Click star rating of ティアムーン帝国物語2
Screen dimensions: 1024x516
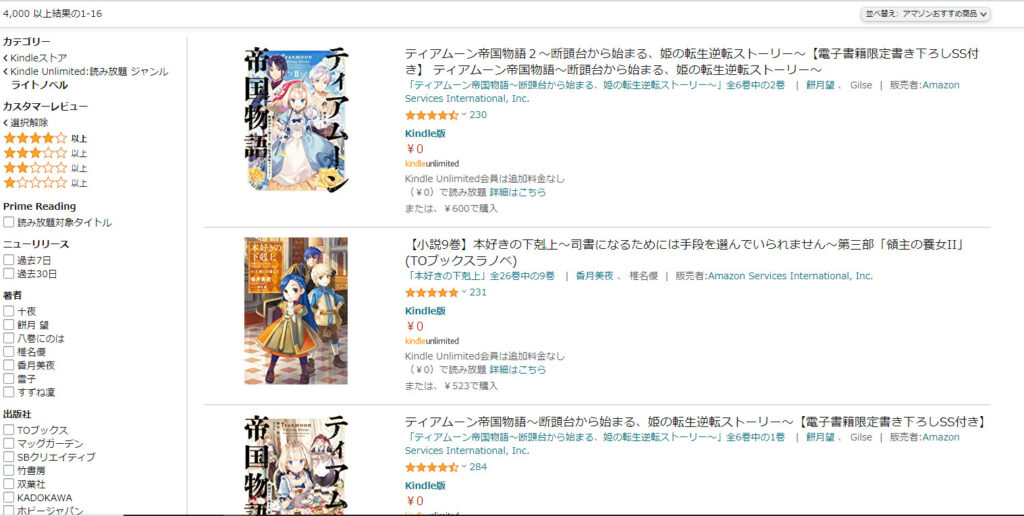click(x=432, y=115)
